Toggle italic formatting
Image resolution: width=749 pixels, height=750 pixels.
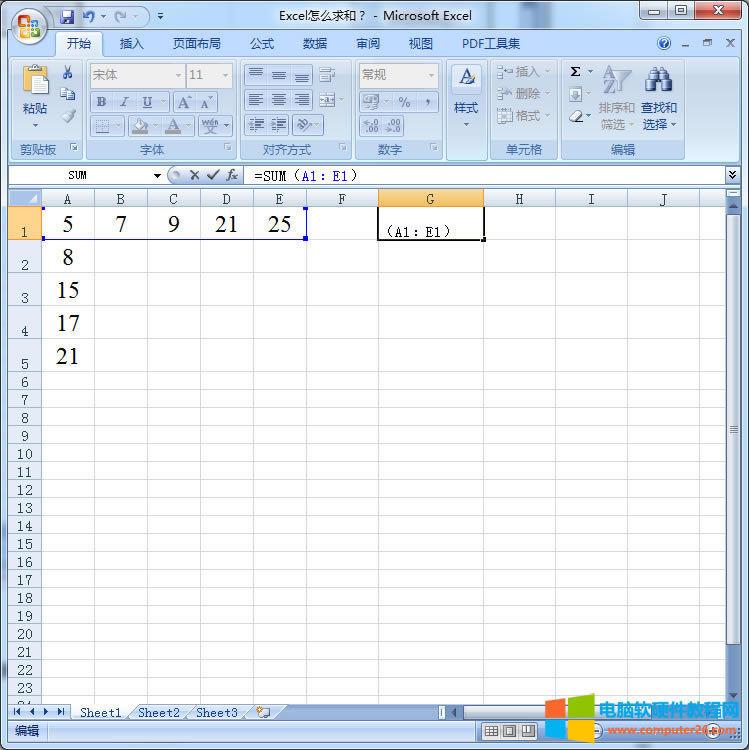tap(124, 102)
